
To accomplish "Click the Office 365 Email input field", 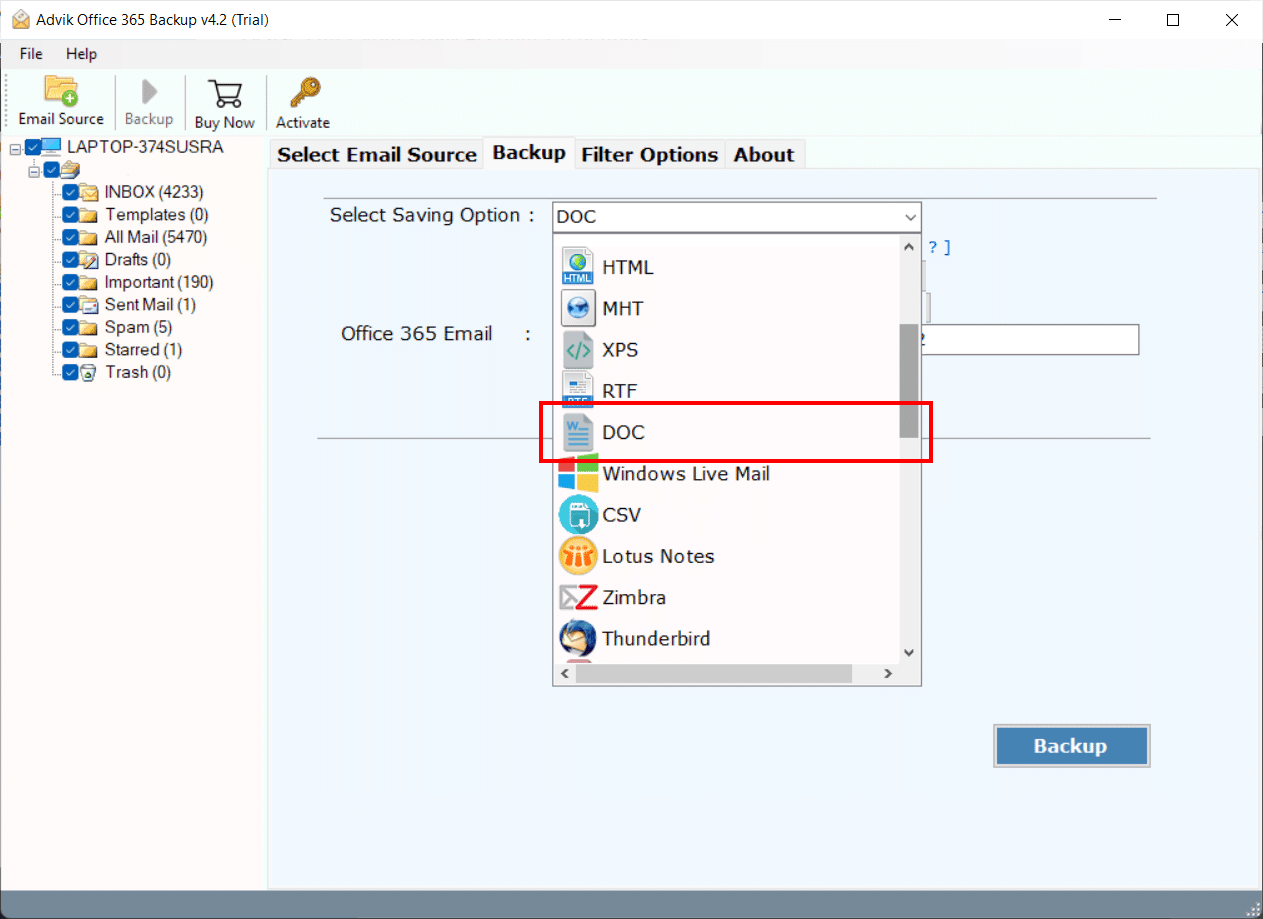I will point(1030,339).
